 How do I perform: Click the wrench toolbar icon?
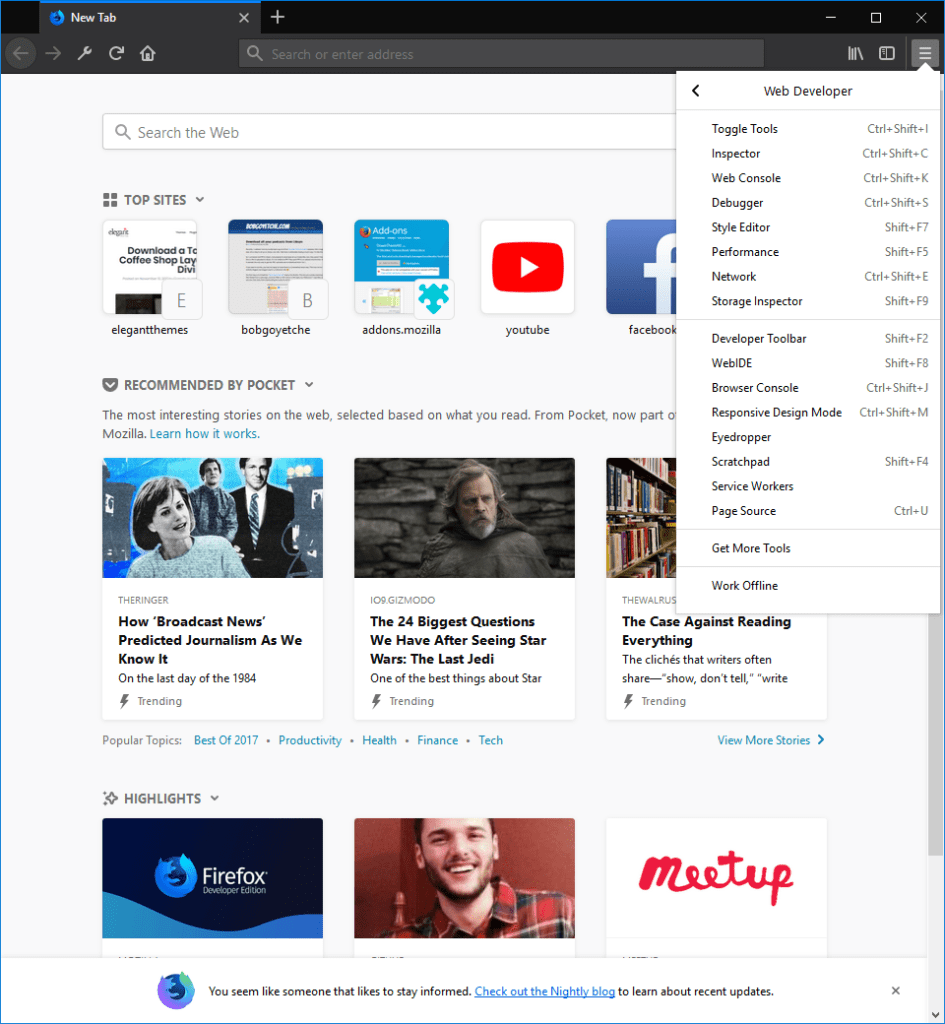pos(84,53)
